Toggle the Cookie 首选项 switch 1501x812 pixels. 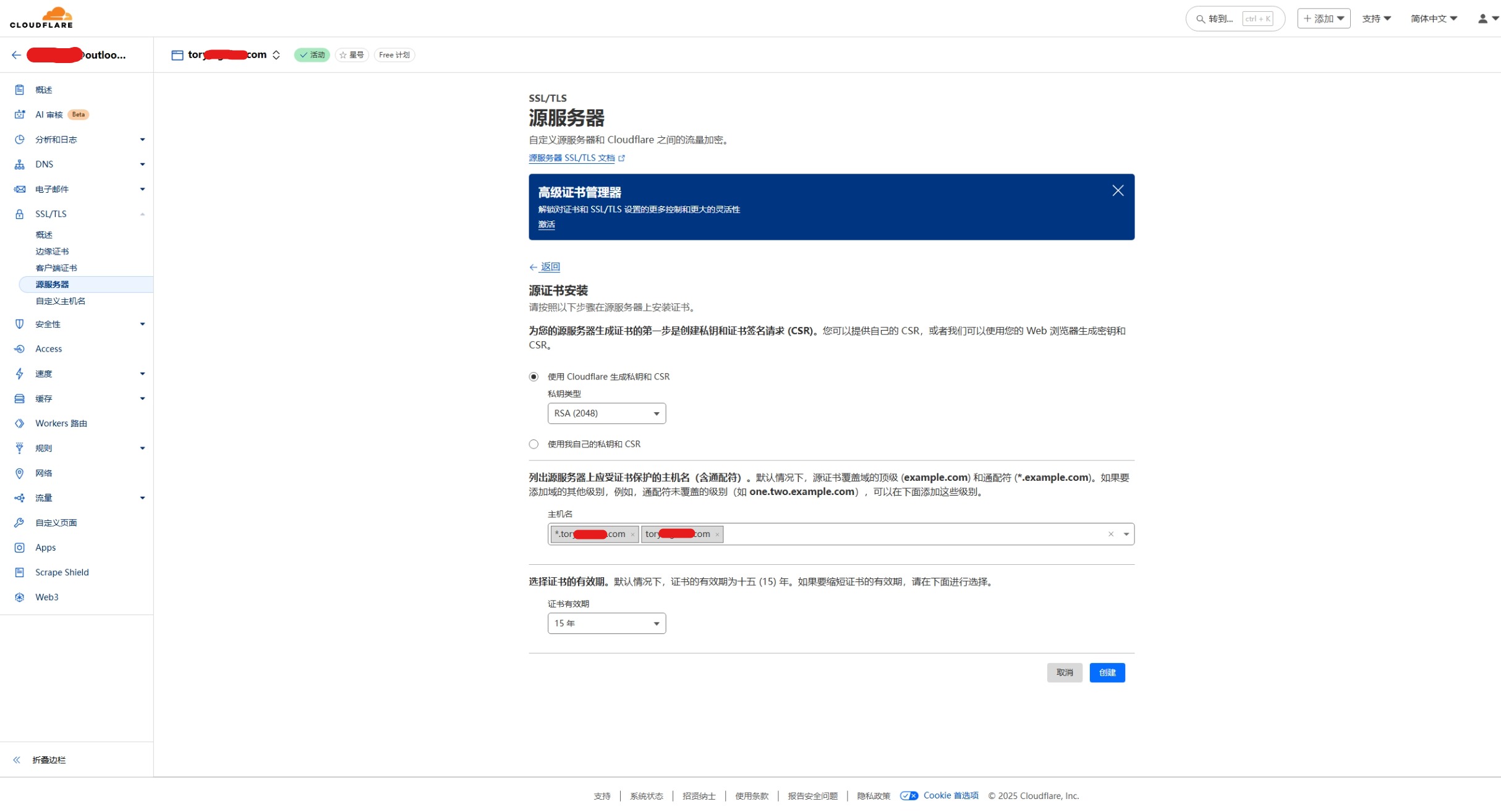(908, 796)
